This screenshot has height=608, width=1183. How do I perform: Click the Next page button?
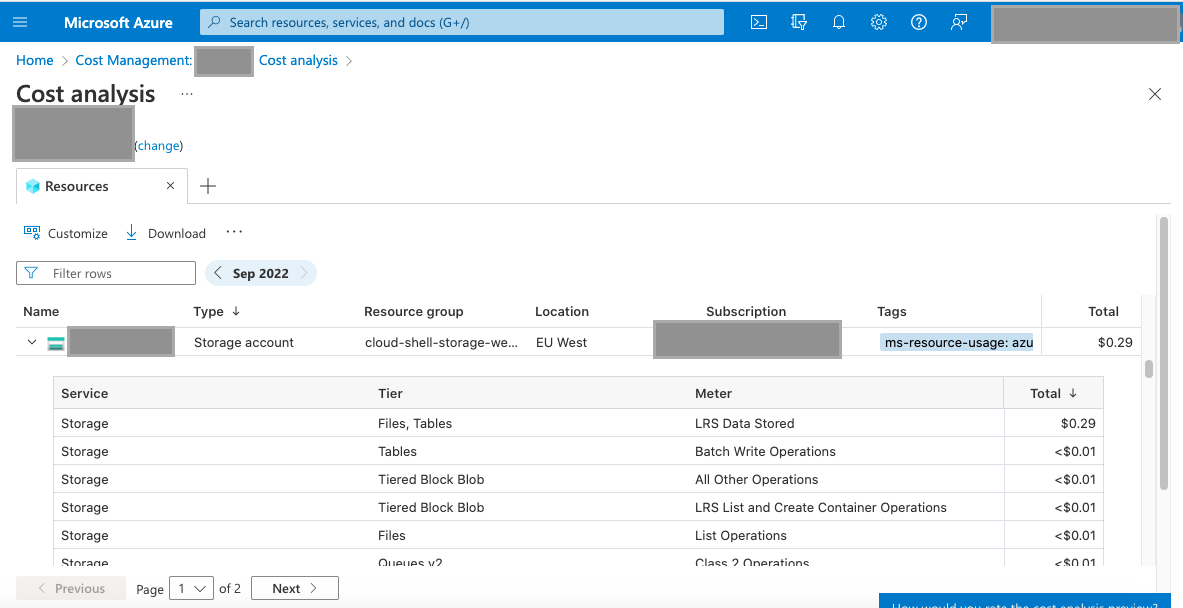pos(294,588)
